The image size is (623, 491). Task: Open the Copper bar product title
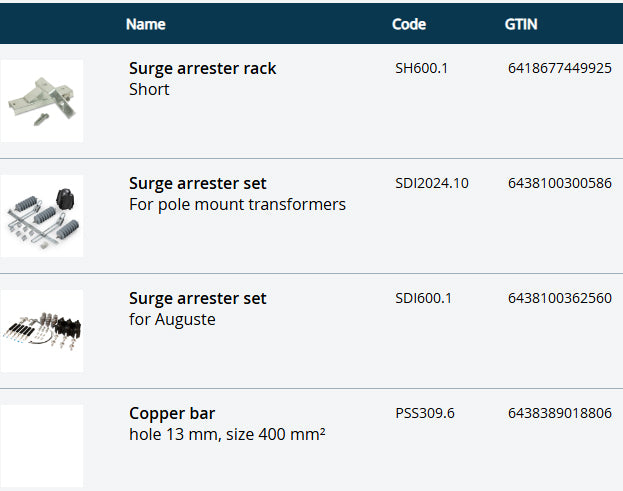click(x=172, y=413)
